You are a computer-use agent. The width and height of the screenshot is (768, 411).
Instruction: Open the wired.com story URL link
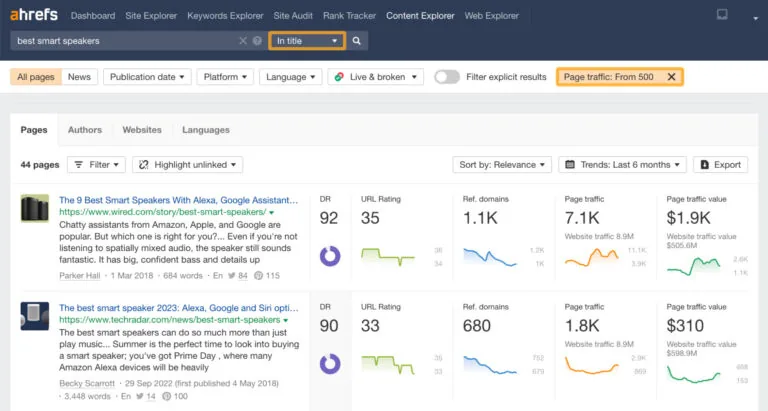pos(163,212)
